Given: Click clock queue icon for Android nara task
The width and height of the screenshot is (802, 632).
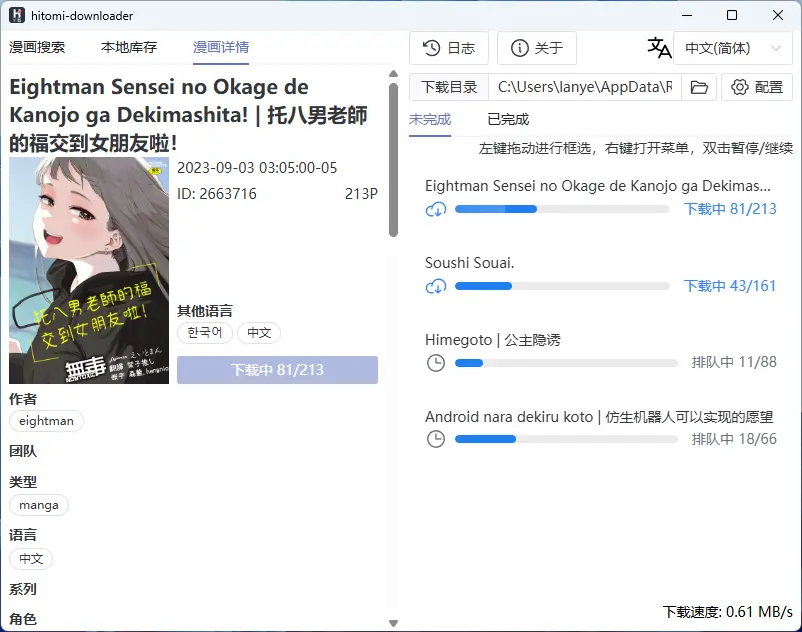Looking at the screenshot, I should [436, 439].
